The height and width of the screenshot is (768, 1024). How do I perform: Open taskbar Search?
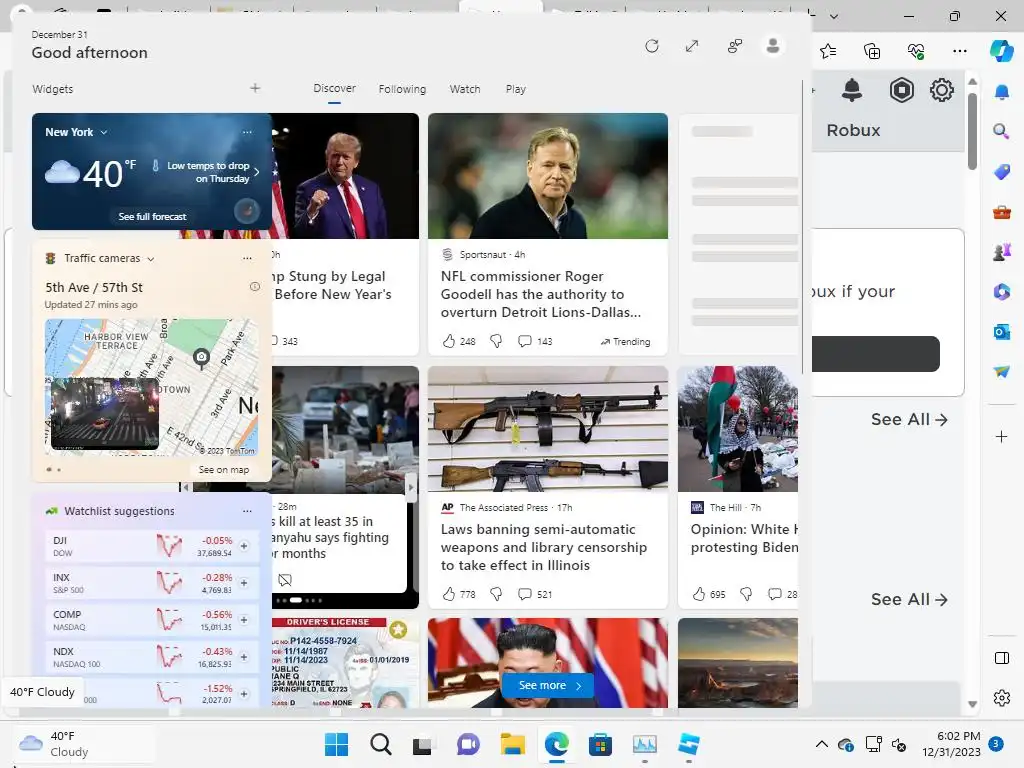pos(380,744)
